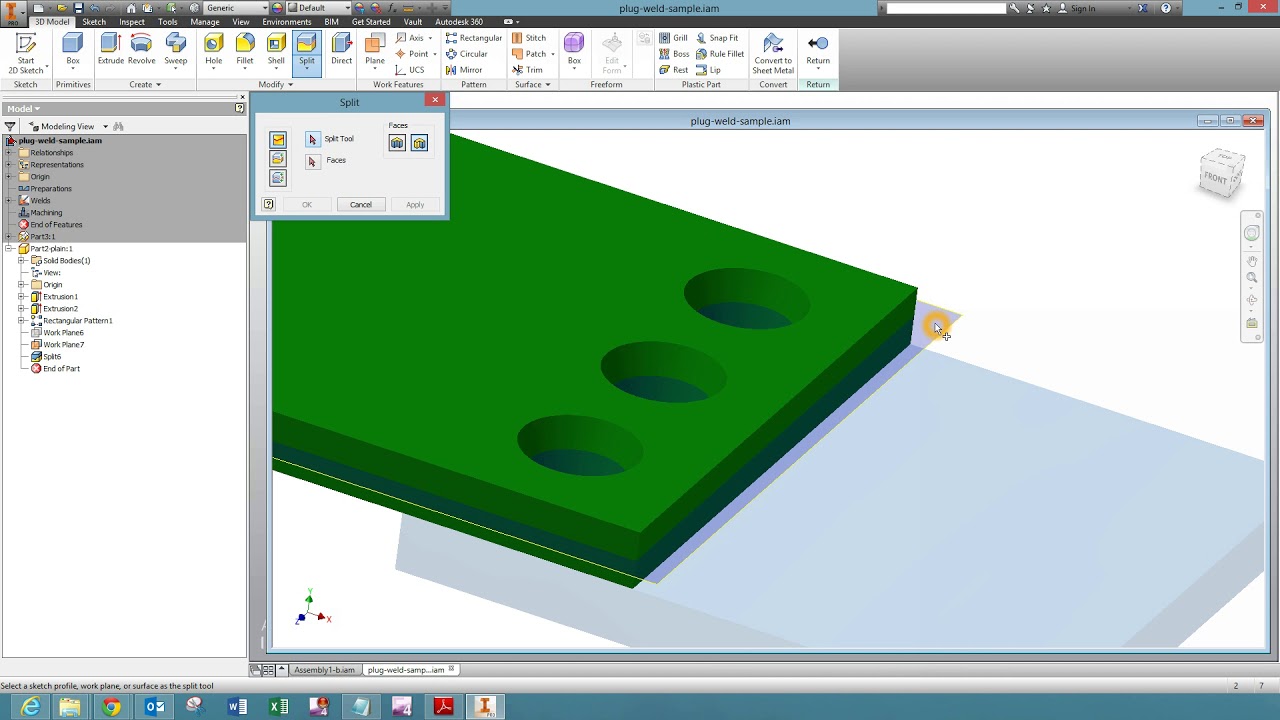Create a work Plane
This screenshot has height=720, width=1280.
375,50
